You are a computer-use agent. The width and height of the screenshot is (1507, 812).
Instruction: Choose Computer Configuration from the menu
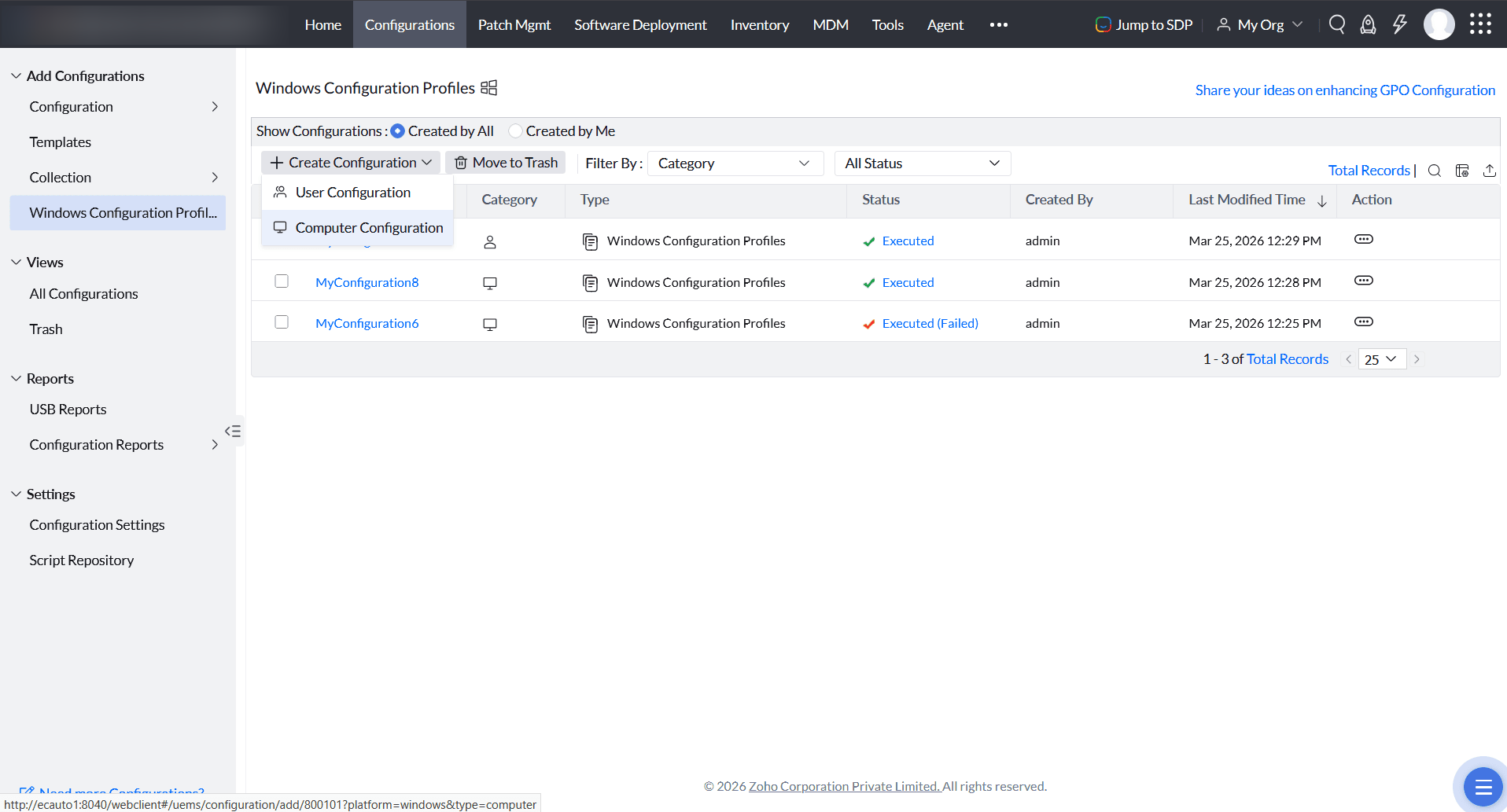point(357,228)
